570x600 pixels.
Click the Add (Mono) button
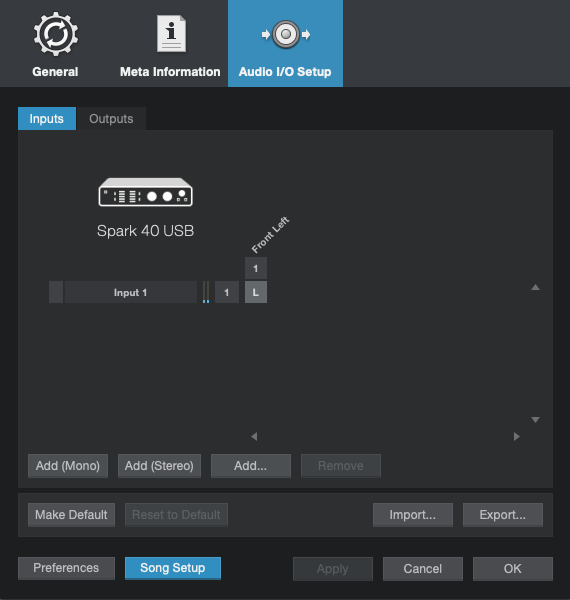pos(68,466)
